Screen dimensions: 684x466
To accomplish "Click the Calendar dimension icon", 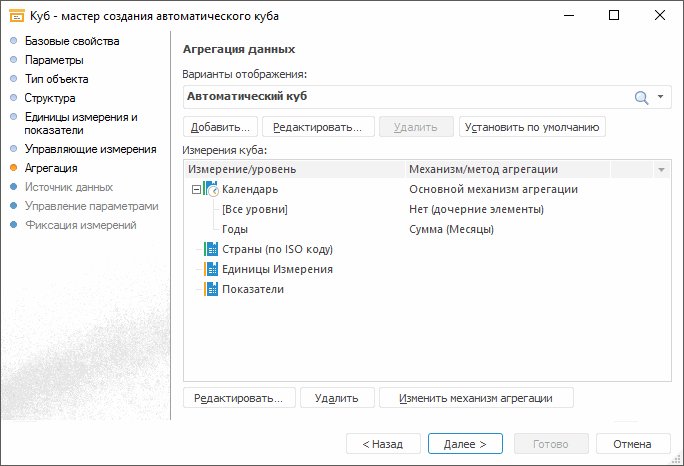I will 211,189.
